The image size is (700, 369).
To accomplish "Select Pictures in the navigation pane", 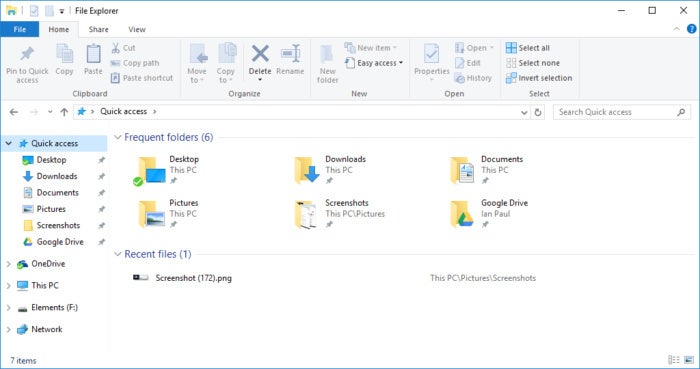I will (51, 209).
